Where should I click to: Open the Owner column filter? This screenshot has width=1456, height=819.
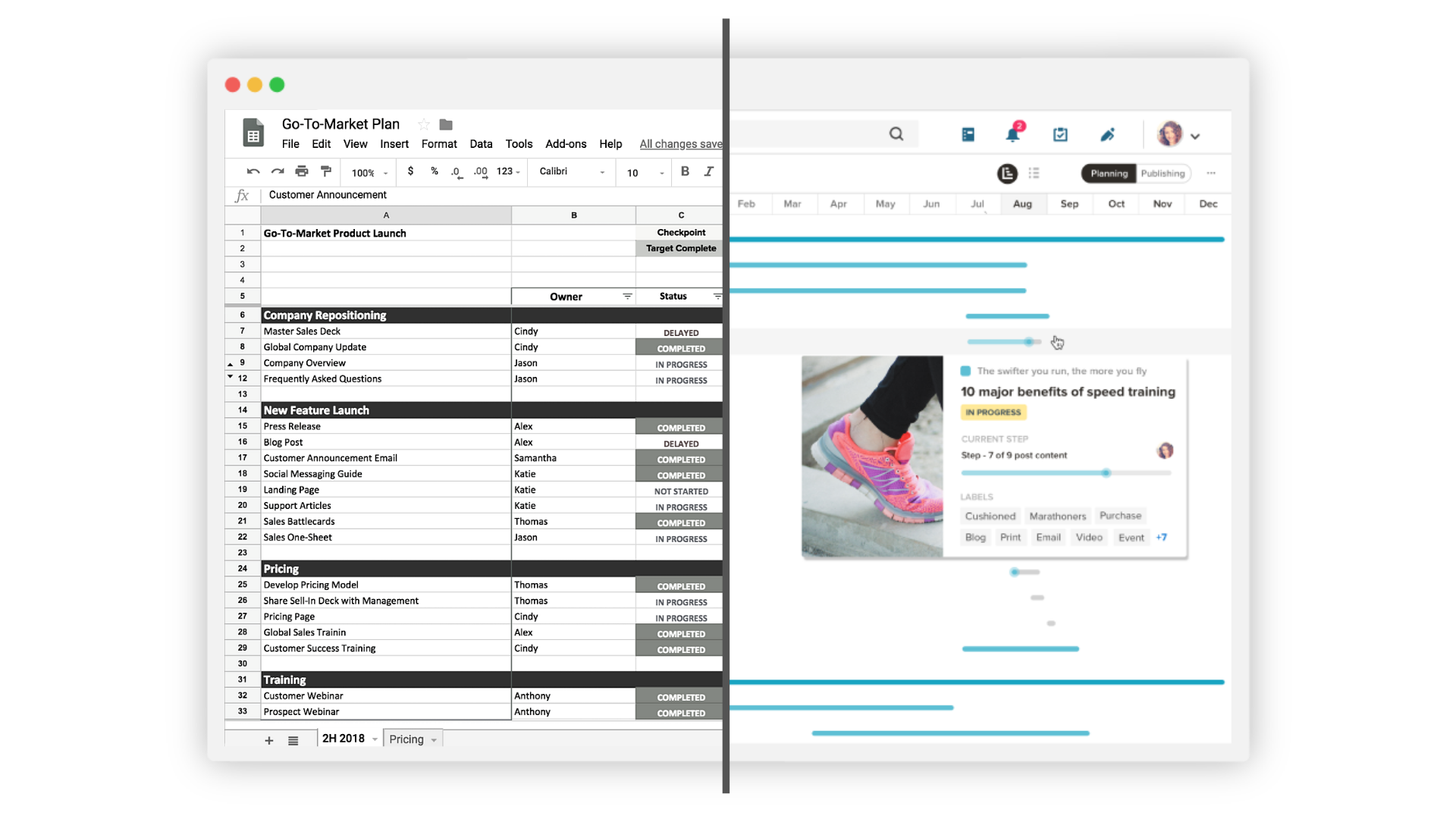point(627,297)
